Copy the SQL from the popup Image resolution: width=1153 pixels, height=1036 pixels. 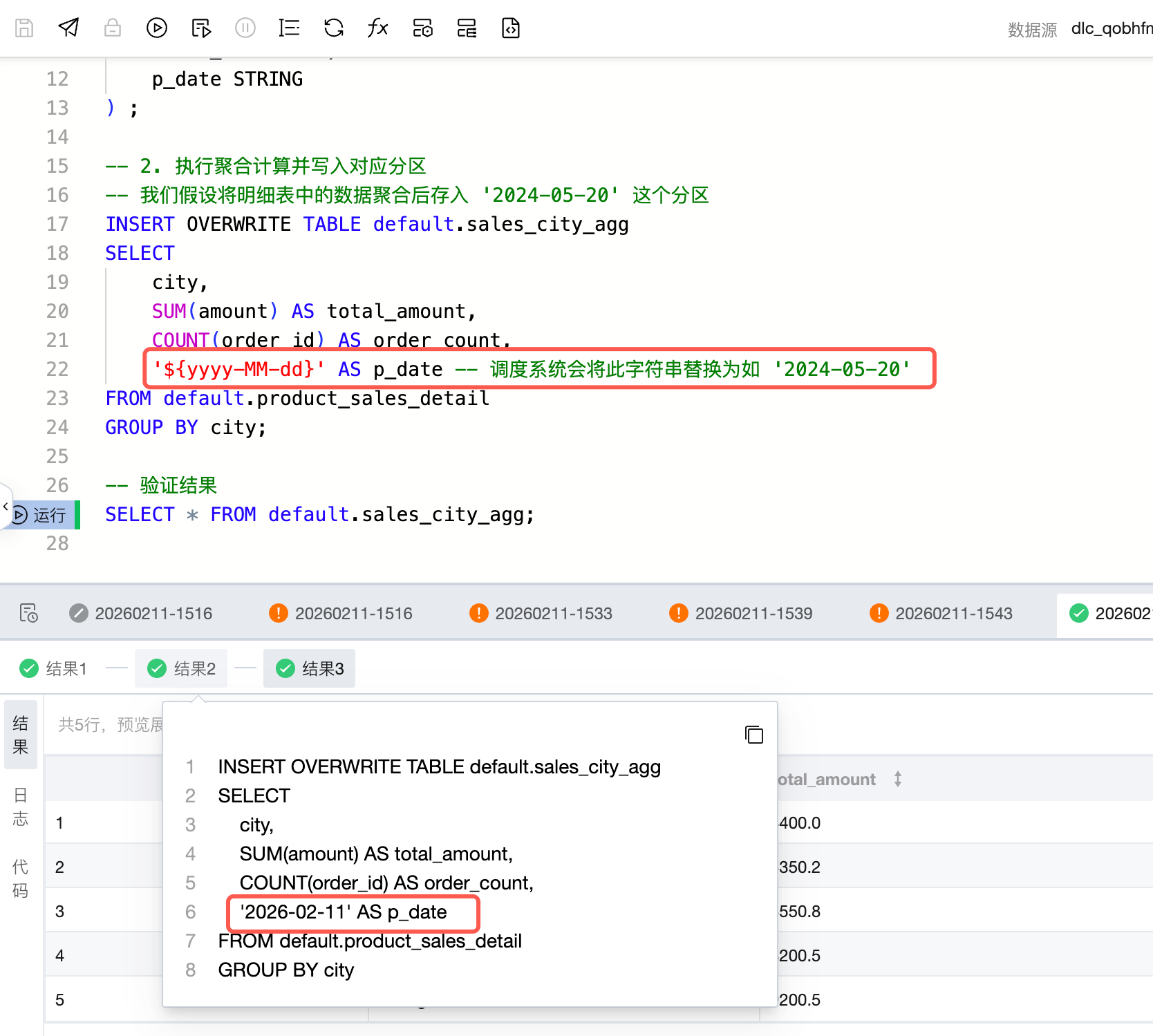pyautogui.click(x=753, y=735)
